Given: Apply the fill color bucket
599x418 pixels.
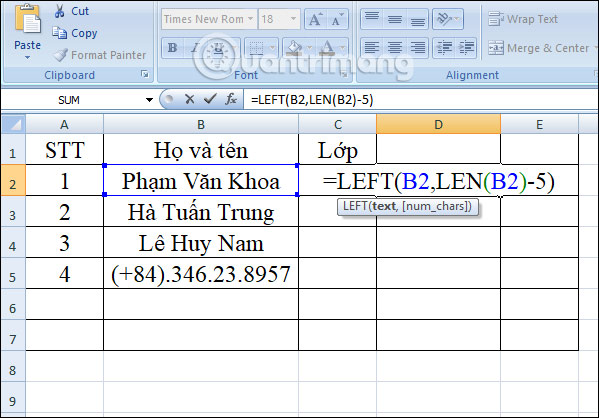Looking at the screenshot, I should (294, 48).
